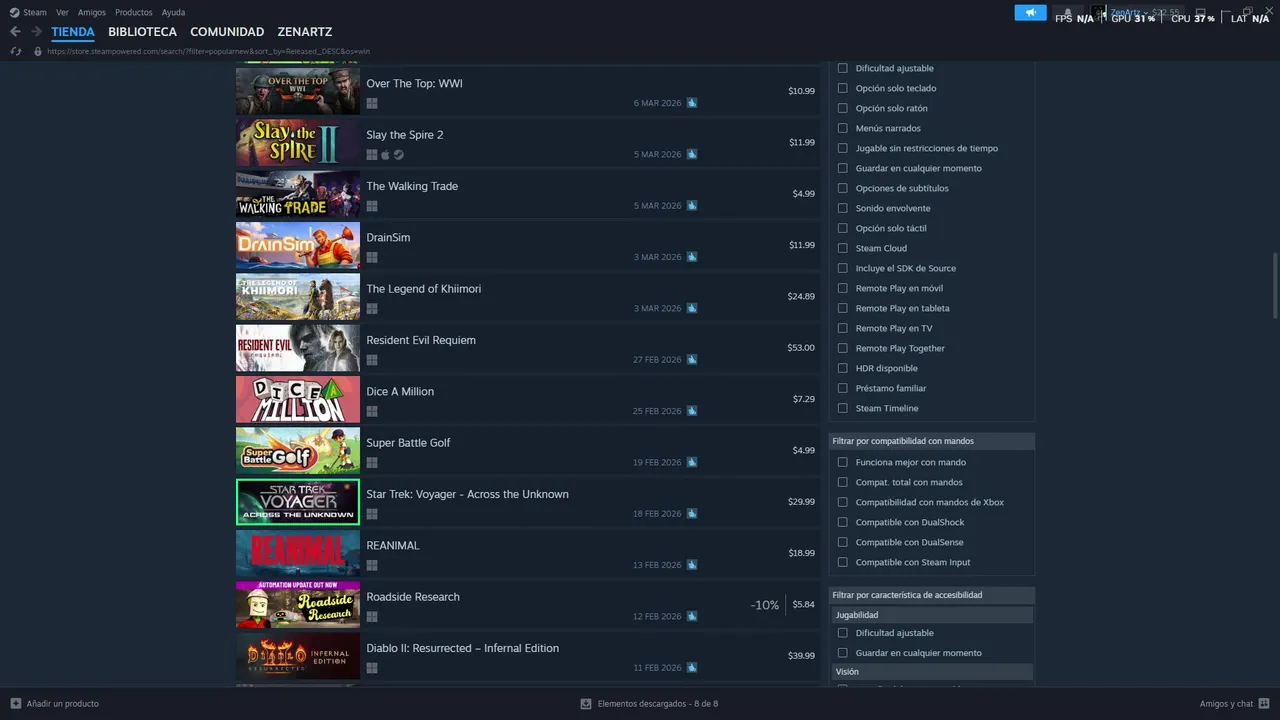Screen dimensions: 1280x720
Task: Click the Windows icon under Over The Top: WWI
Action: click(x=372, y=103)
